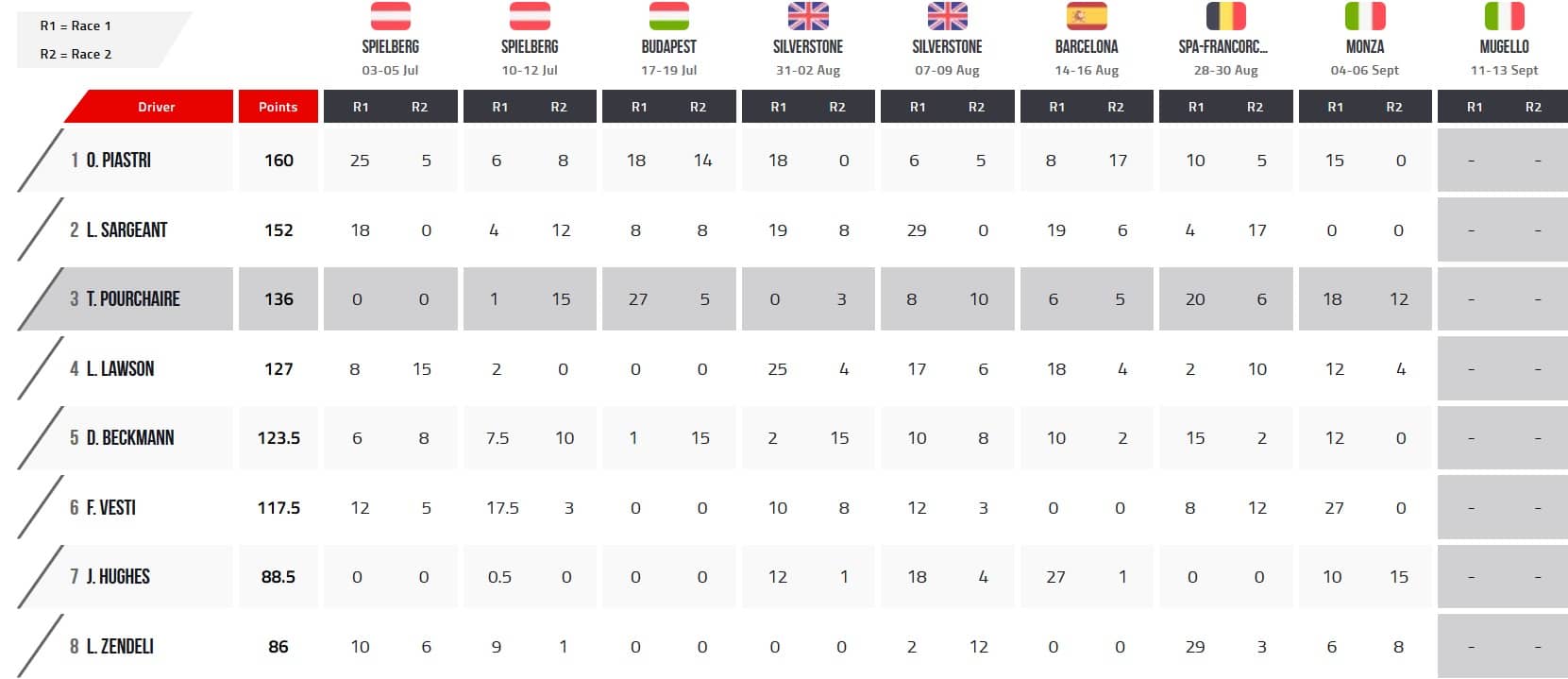Open L. Lawson driver name
This screenshot has width=1568, height=679.
coord(120,368)
